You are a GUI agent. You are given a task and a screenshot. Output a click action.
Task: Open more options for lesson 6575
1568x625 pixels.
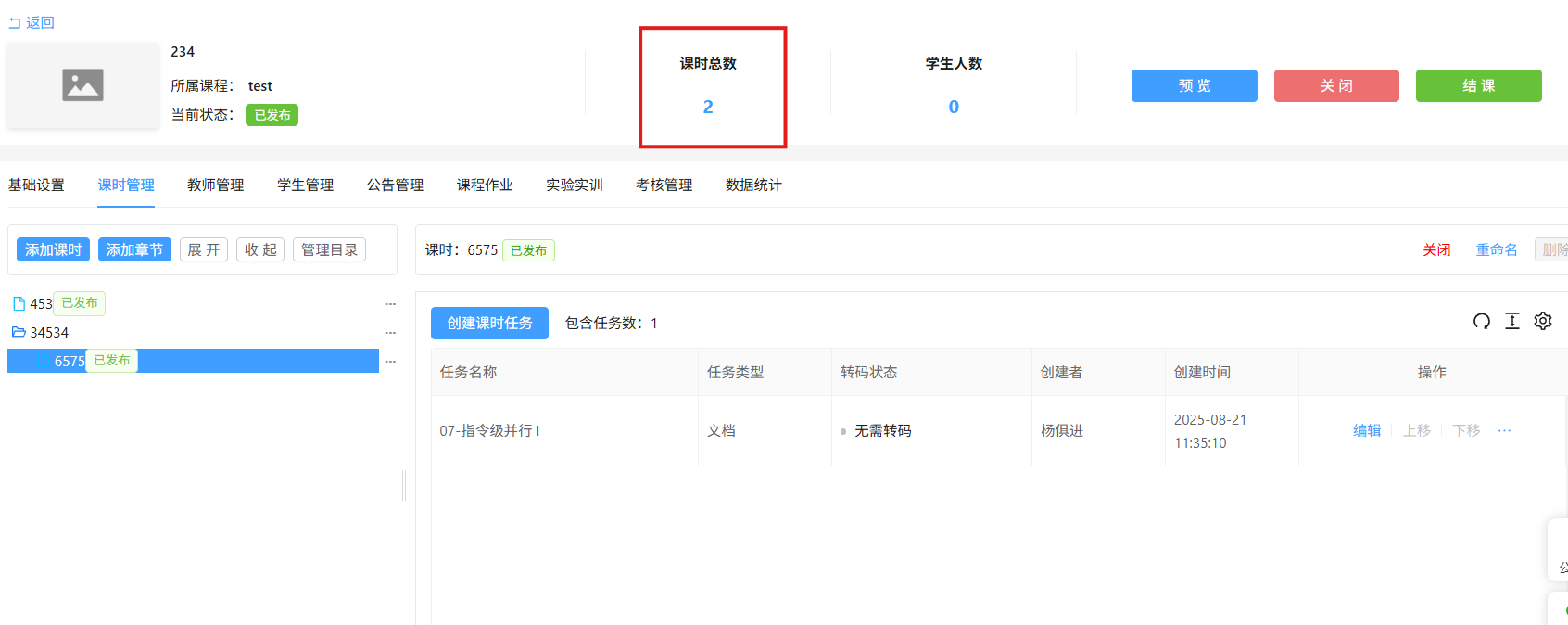coord(390,361)
